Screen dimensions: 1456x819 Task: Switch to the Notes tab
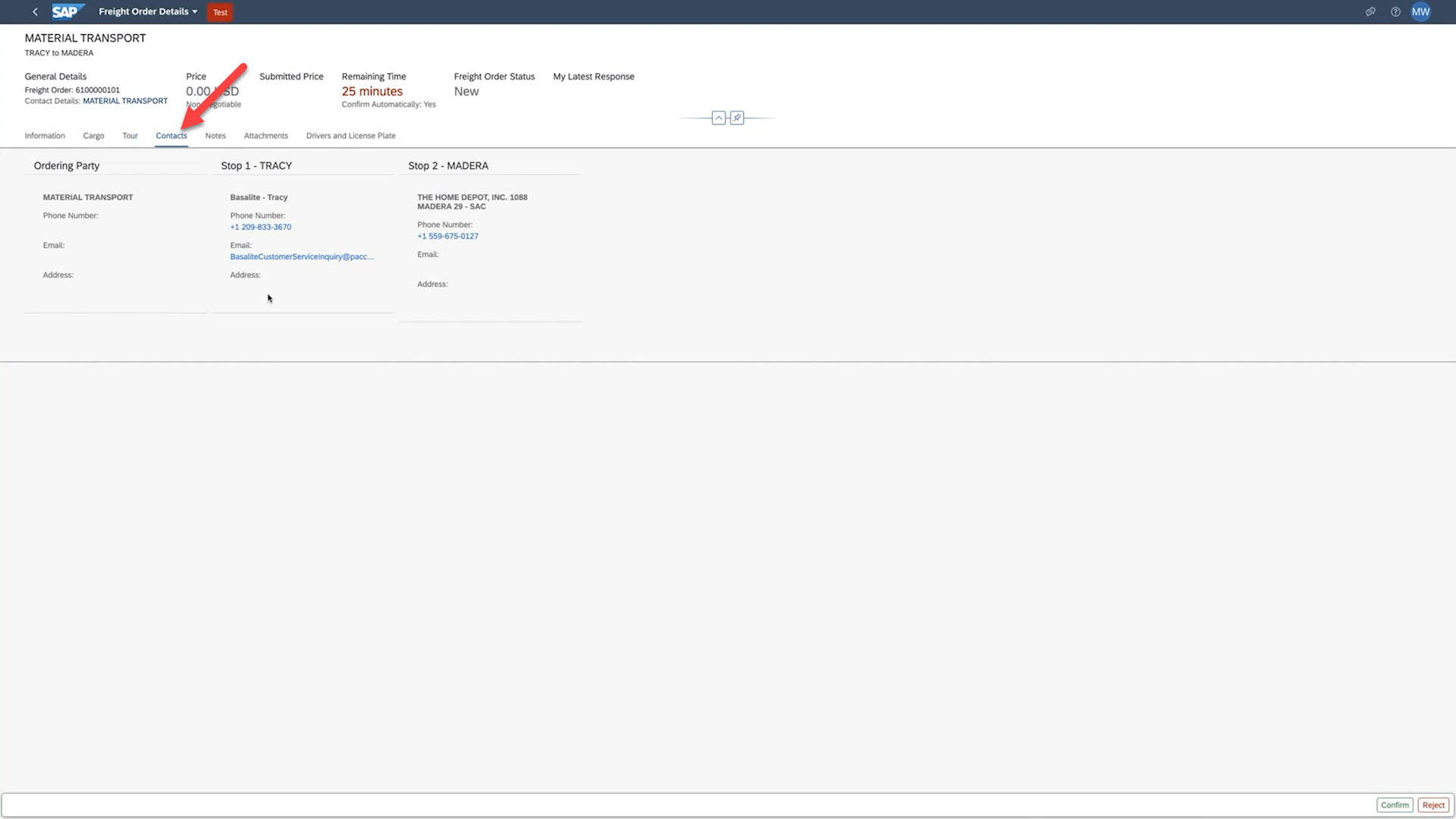point(215,136)
